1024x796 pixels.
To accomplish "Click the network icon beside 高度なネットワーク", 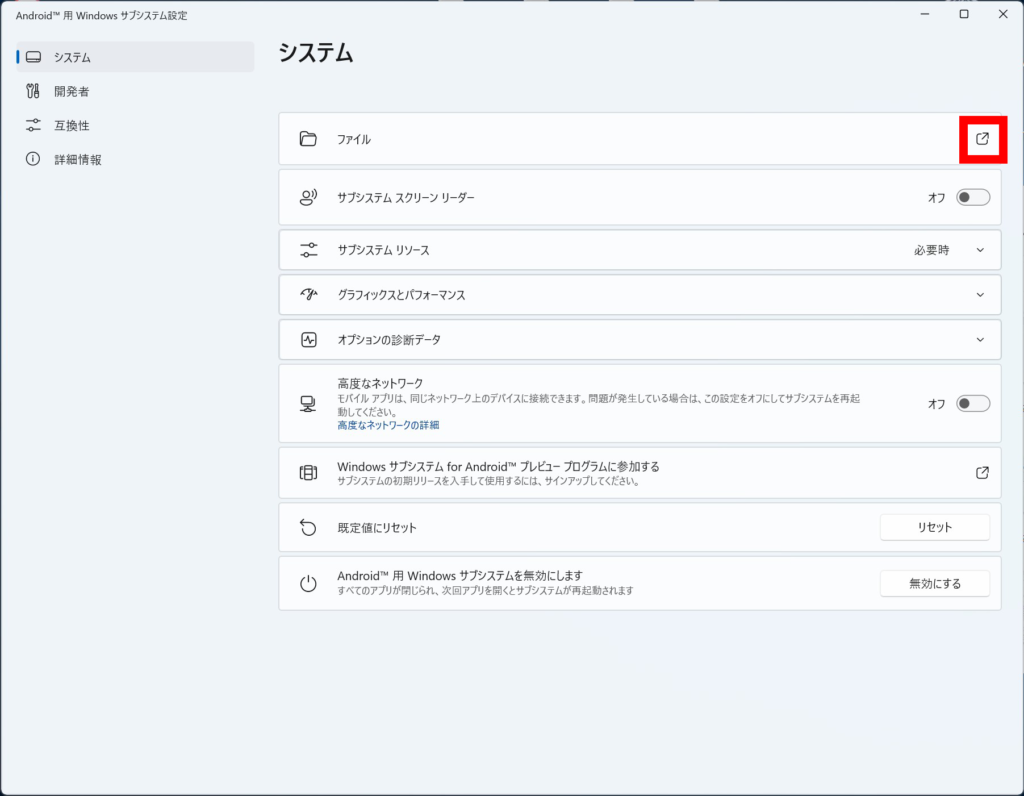I will click(308, 404).
